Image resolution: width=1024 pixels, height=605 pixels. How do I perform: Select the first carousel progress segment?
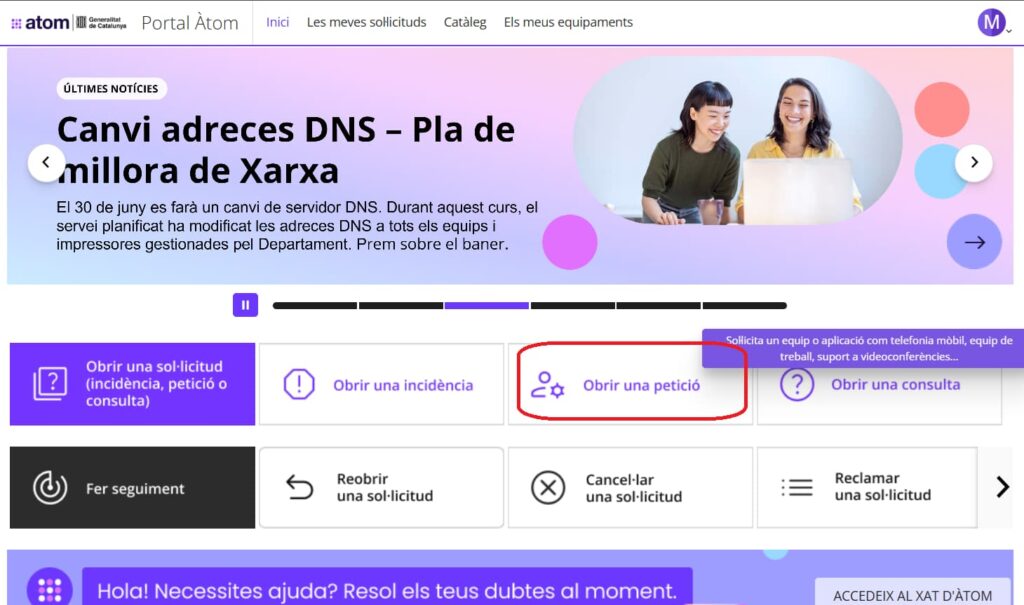(315, 306)
